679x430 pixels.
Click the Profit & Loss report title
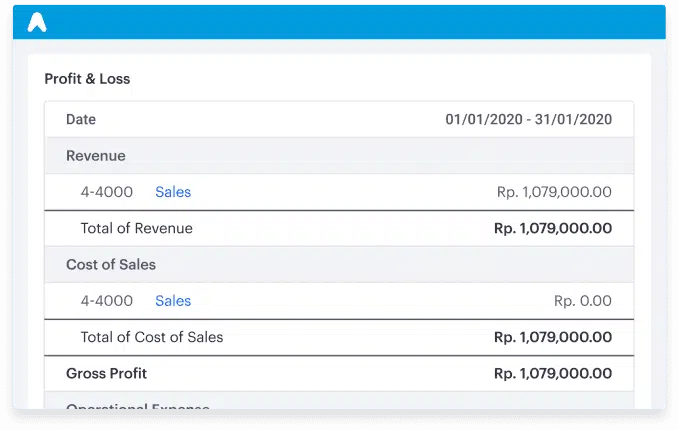tap(87, 78)
